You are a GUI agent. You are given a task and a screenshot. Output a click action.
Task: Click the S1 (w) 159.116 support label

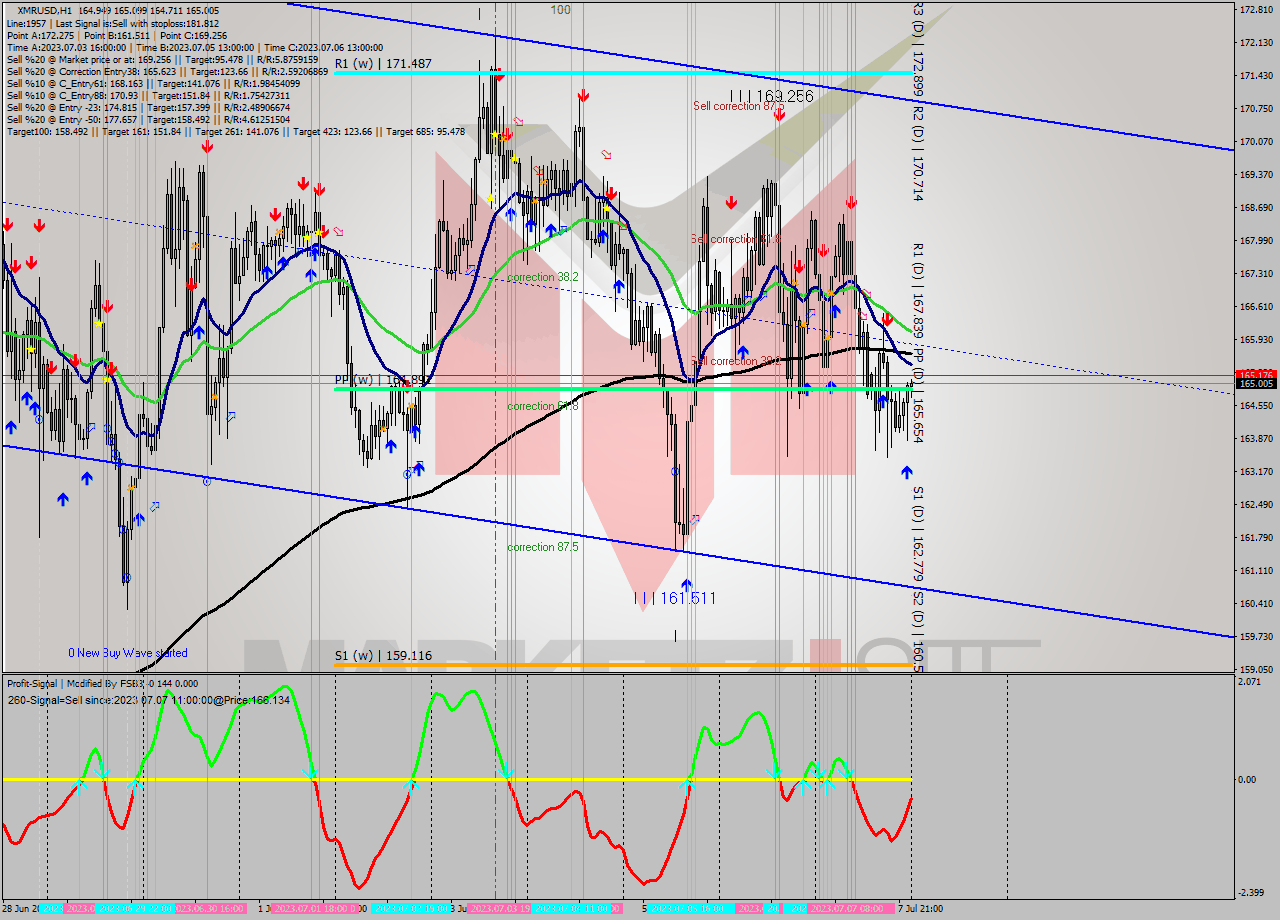click(383, 656)
